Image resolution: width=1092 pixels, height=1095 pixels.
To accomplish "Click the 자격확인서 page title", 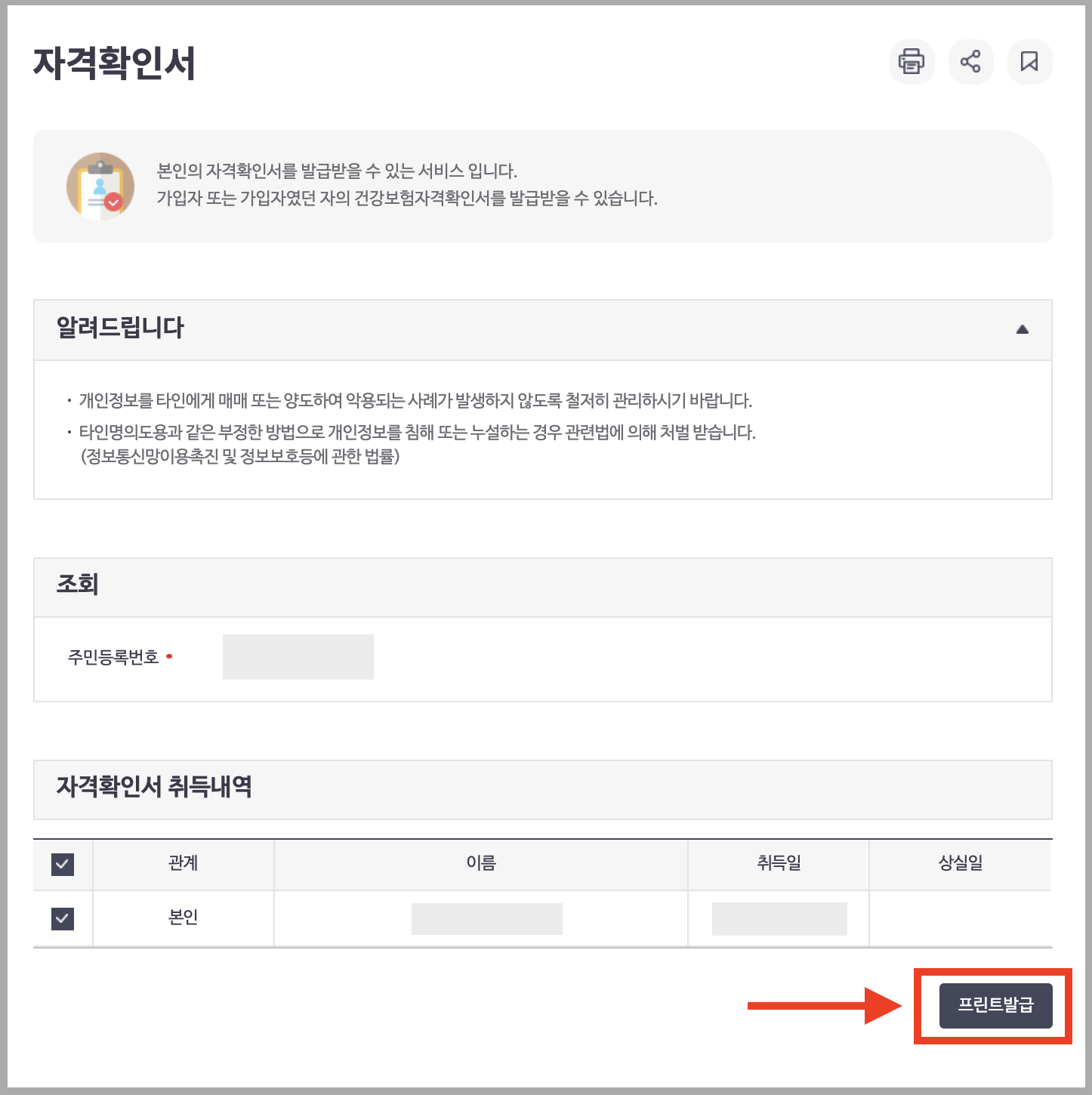I will 115,63.
